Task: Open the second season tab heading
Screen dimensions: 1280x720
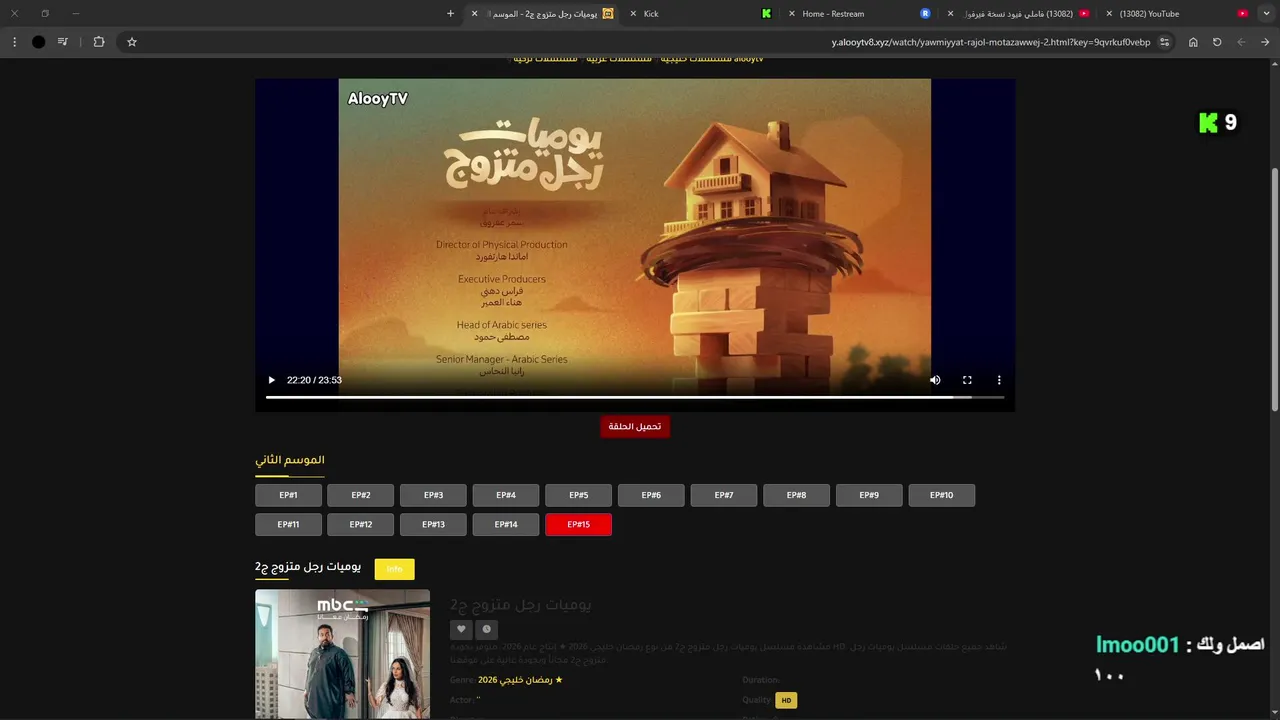Action: [290, 460]
